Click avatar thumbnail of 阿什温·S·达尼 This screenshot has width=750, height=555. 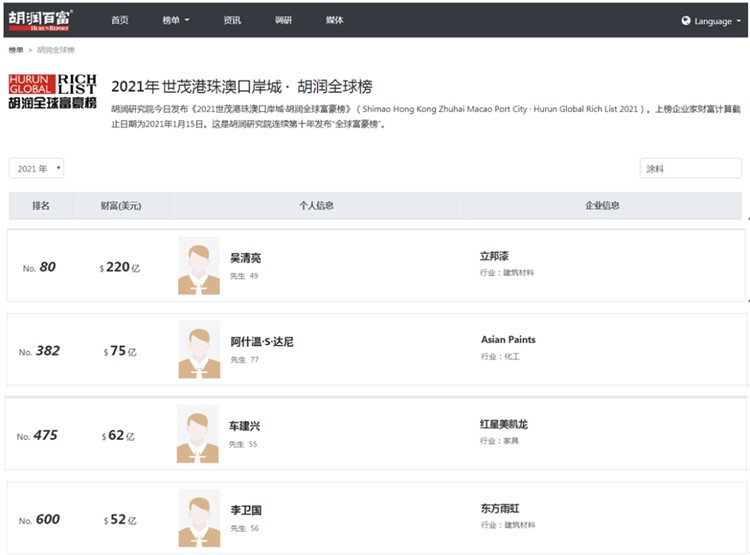tap(199, 349)
